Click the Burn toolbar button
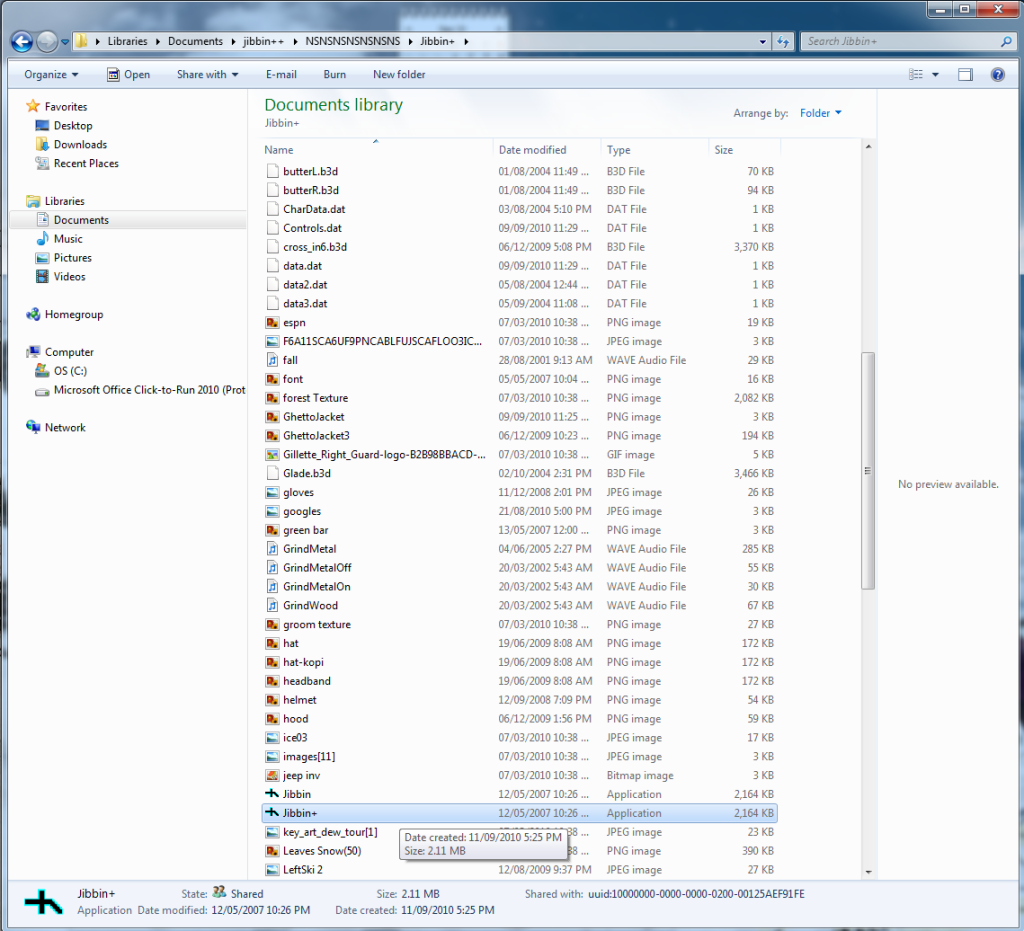Viewport: 1024px width, 931px height. [335, 75]
